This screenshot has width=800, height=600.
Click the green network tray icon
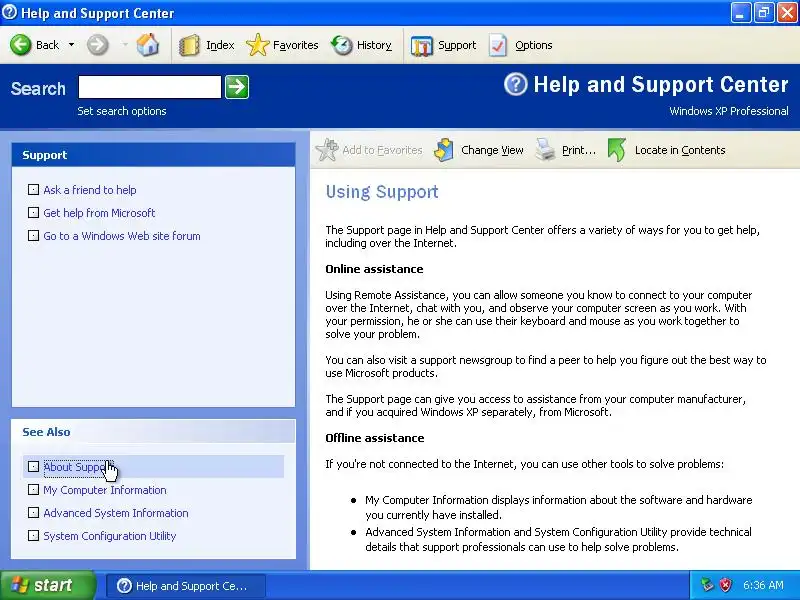[707, 585]
